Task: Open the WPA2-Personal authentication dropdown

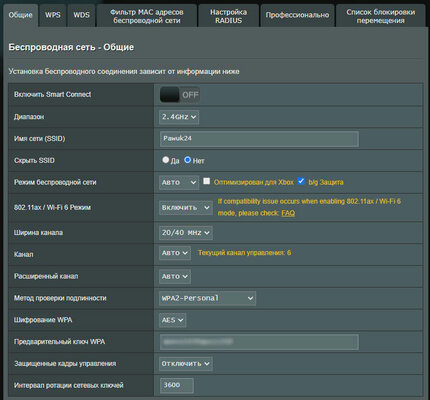Action: tap(207, 298)
